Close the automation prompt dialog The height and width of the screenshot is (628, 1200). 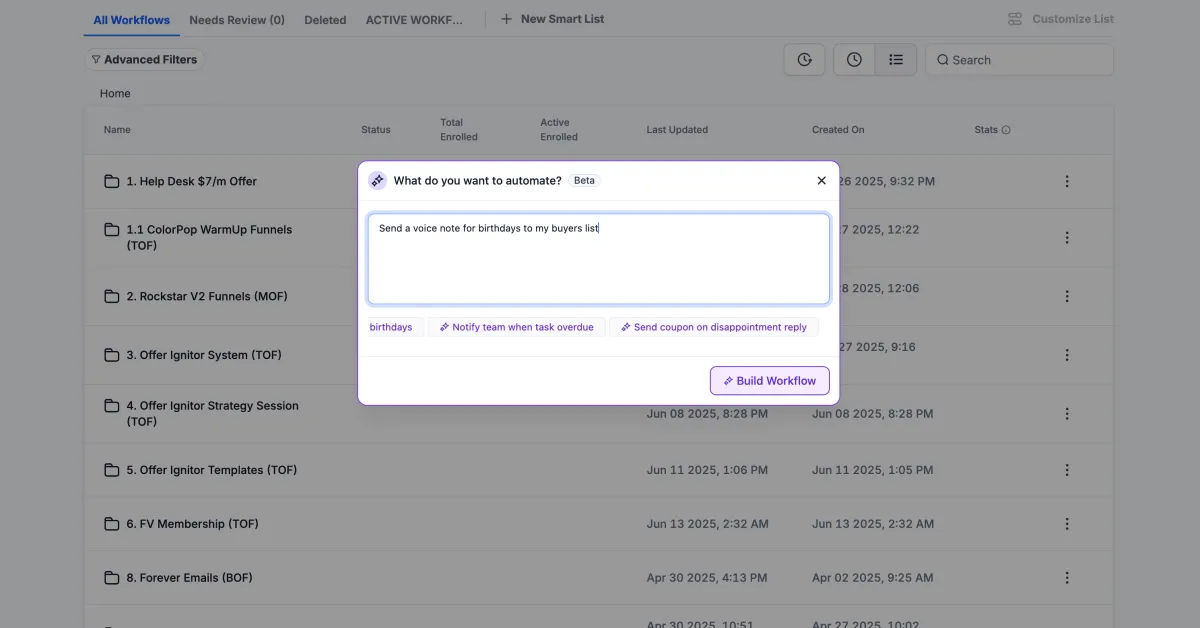[x=821, y=181]
